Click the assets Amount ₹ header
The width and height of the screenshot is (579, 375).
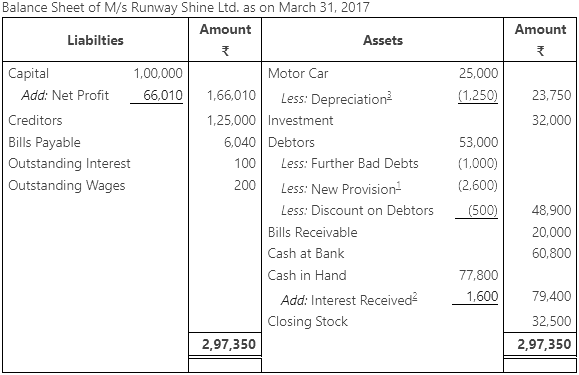pyautogui.click(x=540, y=39)
